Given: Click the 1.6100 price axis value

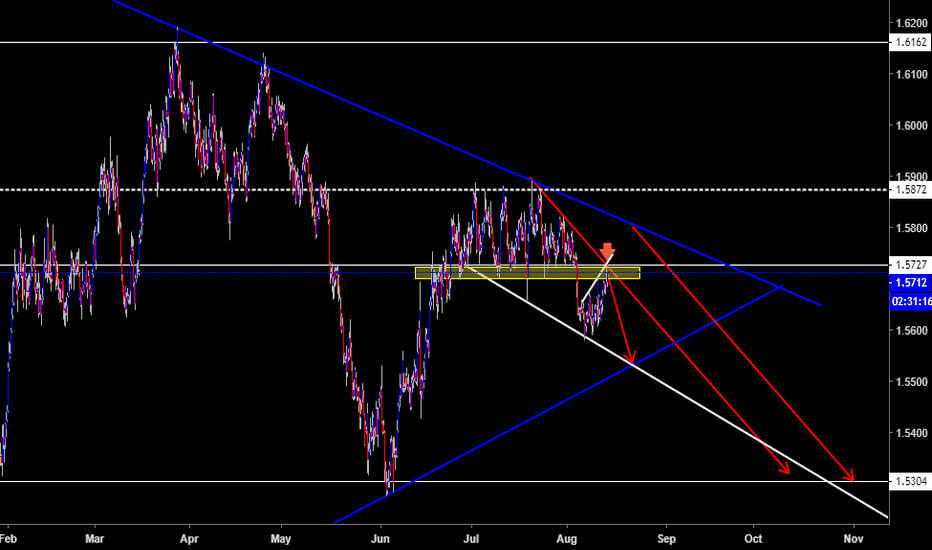Looking at the screenshot, I should pos(911,74).
